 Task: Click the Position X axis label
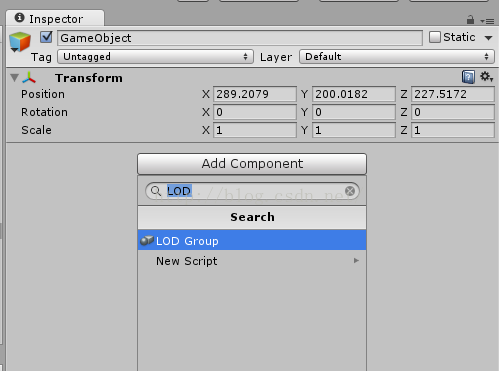[x=206, y=94]
